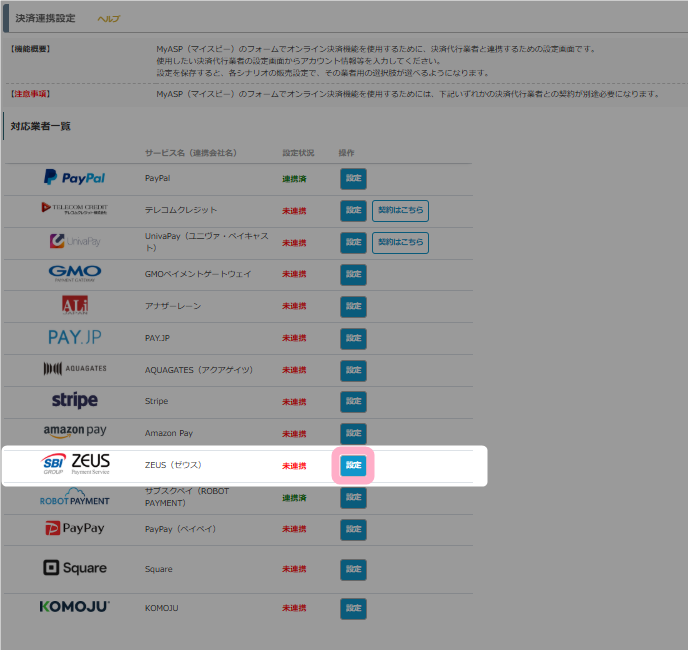Open PayPal 設定 button
Image resolution: width=688 pixels, height=650 pixels.
(x=353, y=179)
